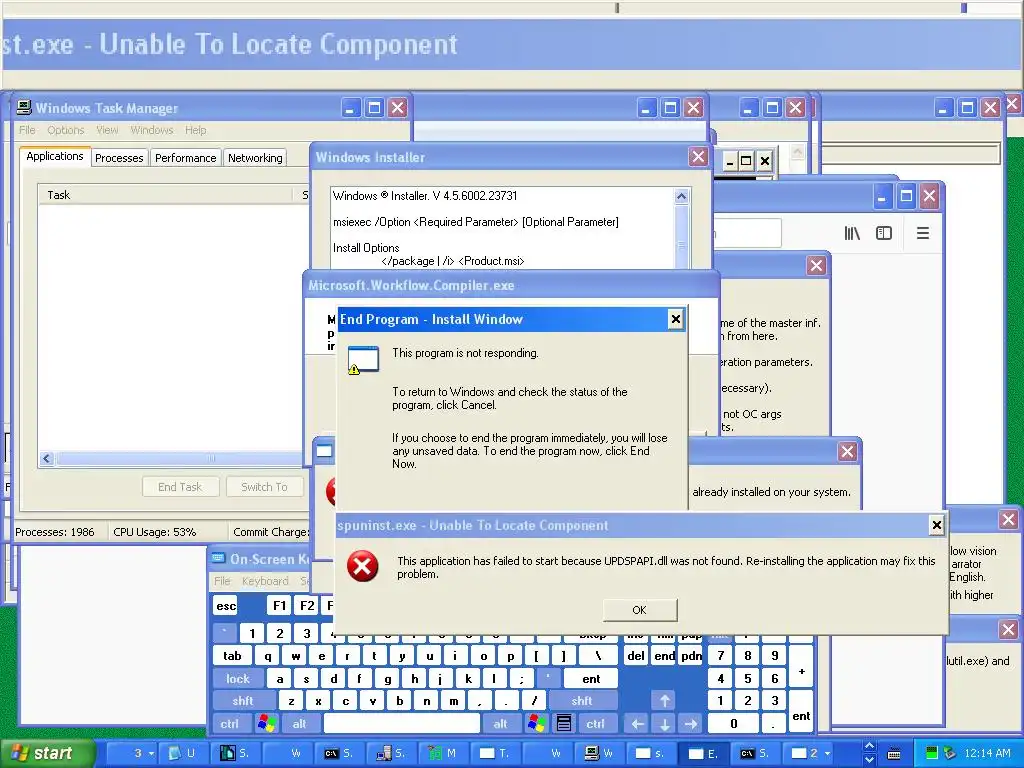Click taskbar item M with green icon

(443, 753)
